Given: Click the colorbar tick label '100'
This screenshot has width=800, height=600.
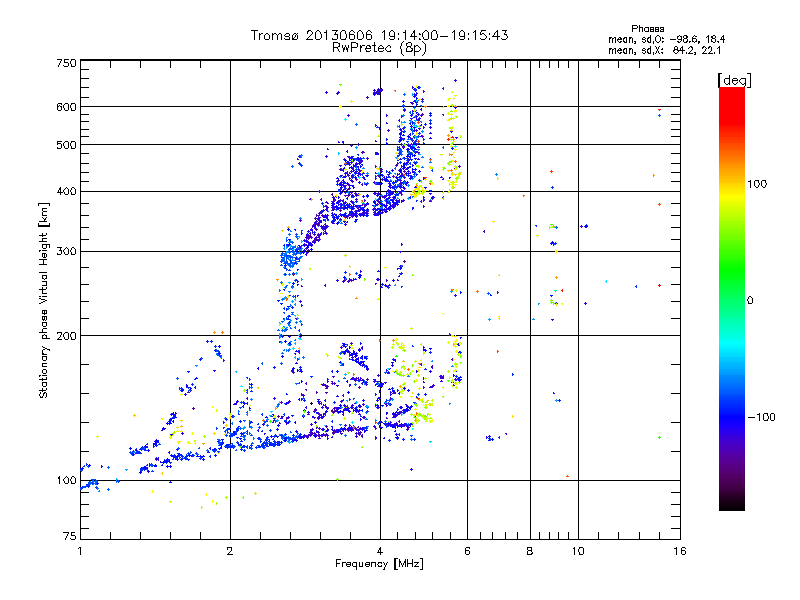Looking at the screenshot, I should point(757,184).
